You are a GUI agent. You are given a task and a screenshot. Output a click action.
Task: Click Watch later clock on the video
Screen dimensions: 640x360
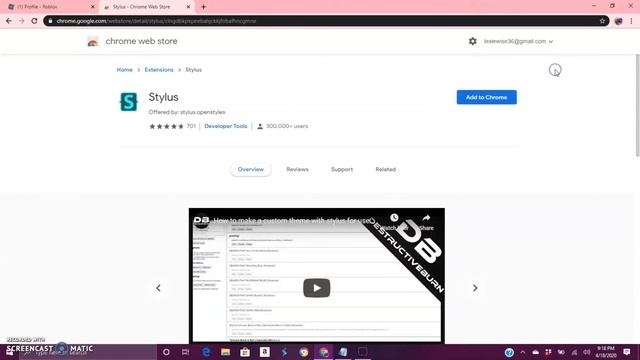click(394, 218)
